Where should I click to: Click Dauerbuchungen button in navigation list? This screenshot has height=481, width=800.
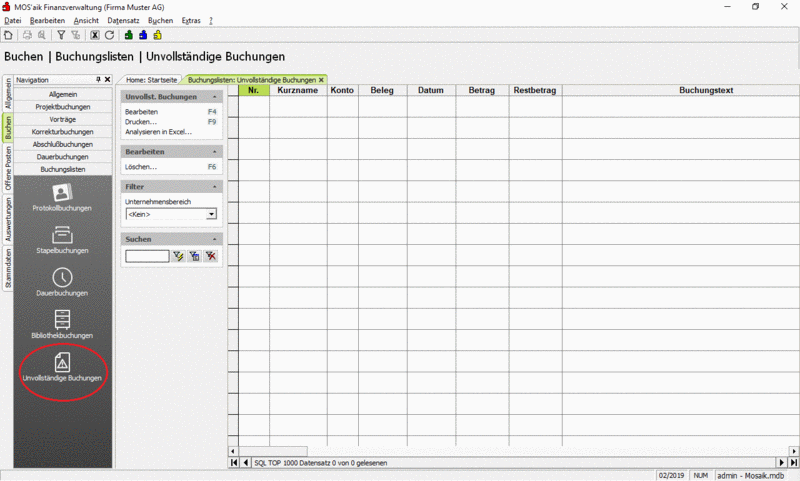point(63,157)
